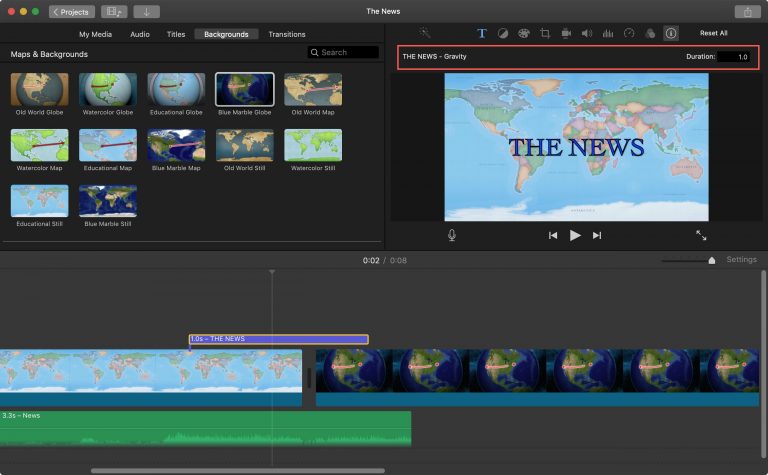This screenshot has height=475, width=768.
Task: Open the color correction palette icon
Action: (523, 33)
